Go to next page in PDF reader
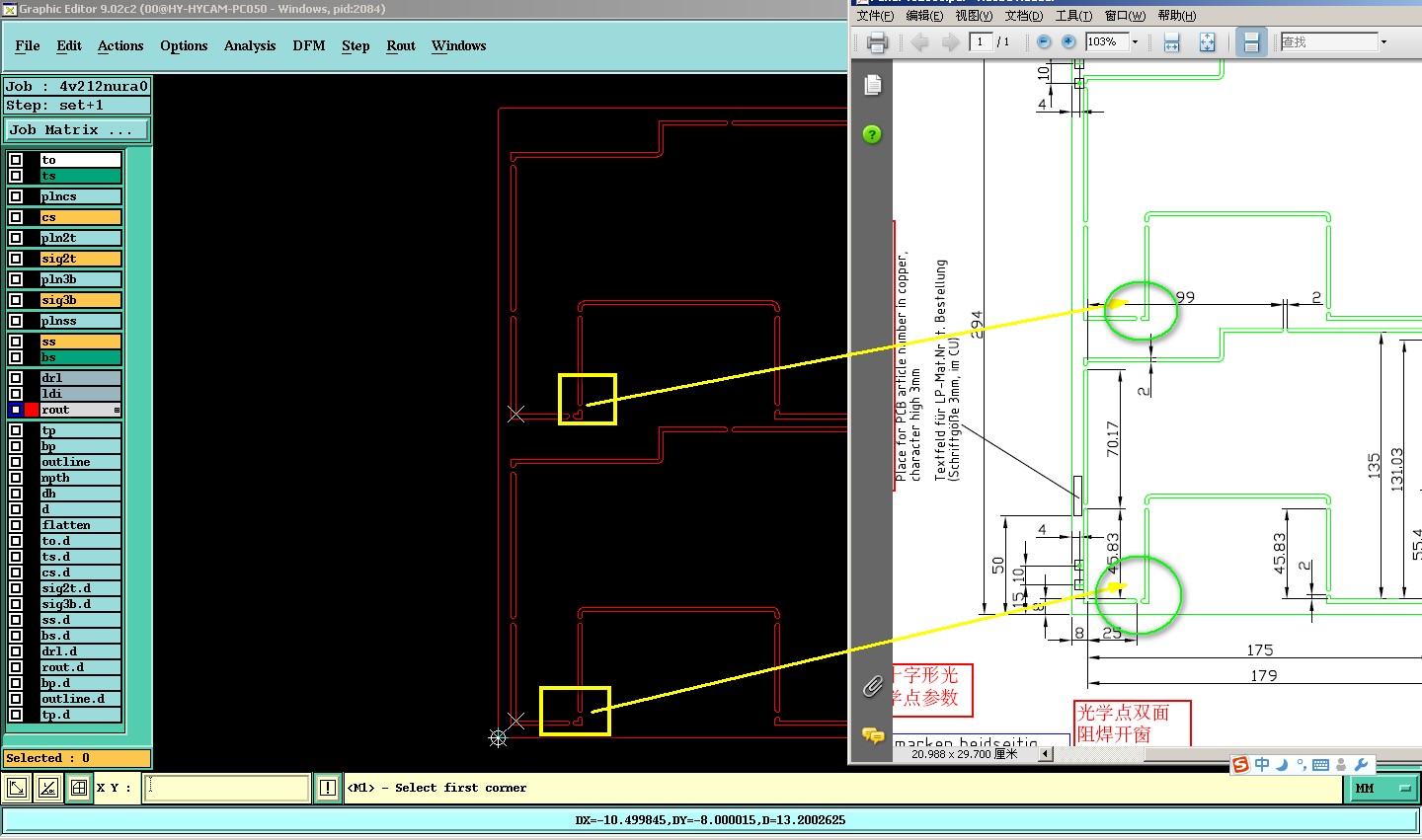The height and width of the screenshot is (840, 1422). pos(950,42)
